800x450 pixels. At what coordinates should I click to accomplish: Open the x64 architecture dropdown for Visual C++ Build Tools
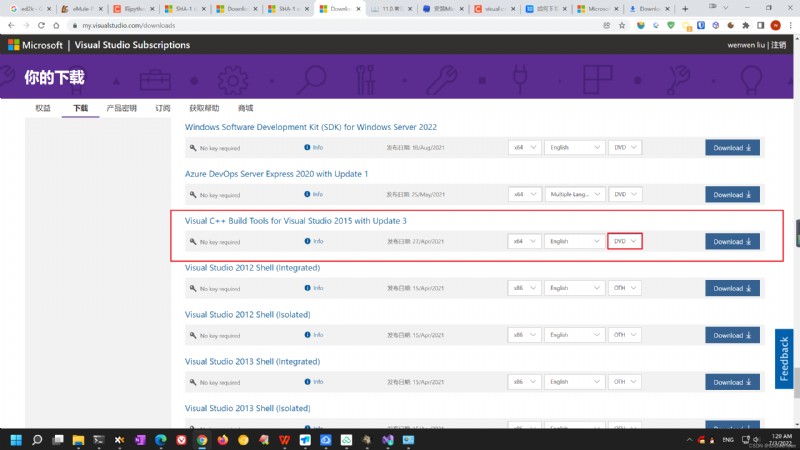[524, 241]
